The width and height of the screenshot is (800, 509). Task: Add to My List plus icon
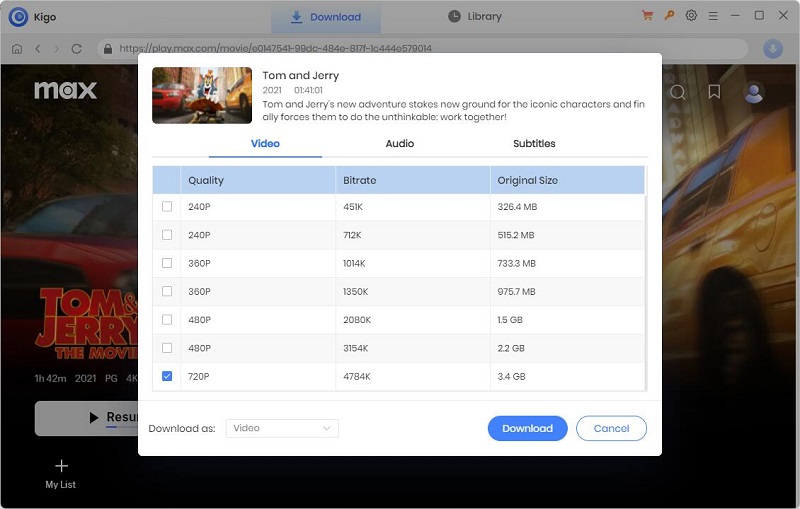(61, 466)
